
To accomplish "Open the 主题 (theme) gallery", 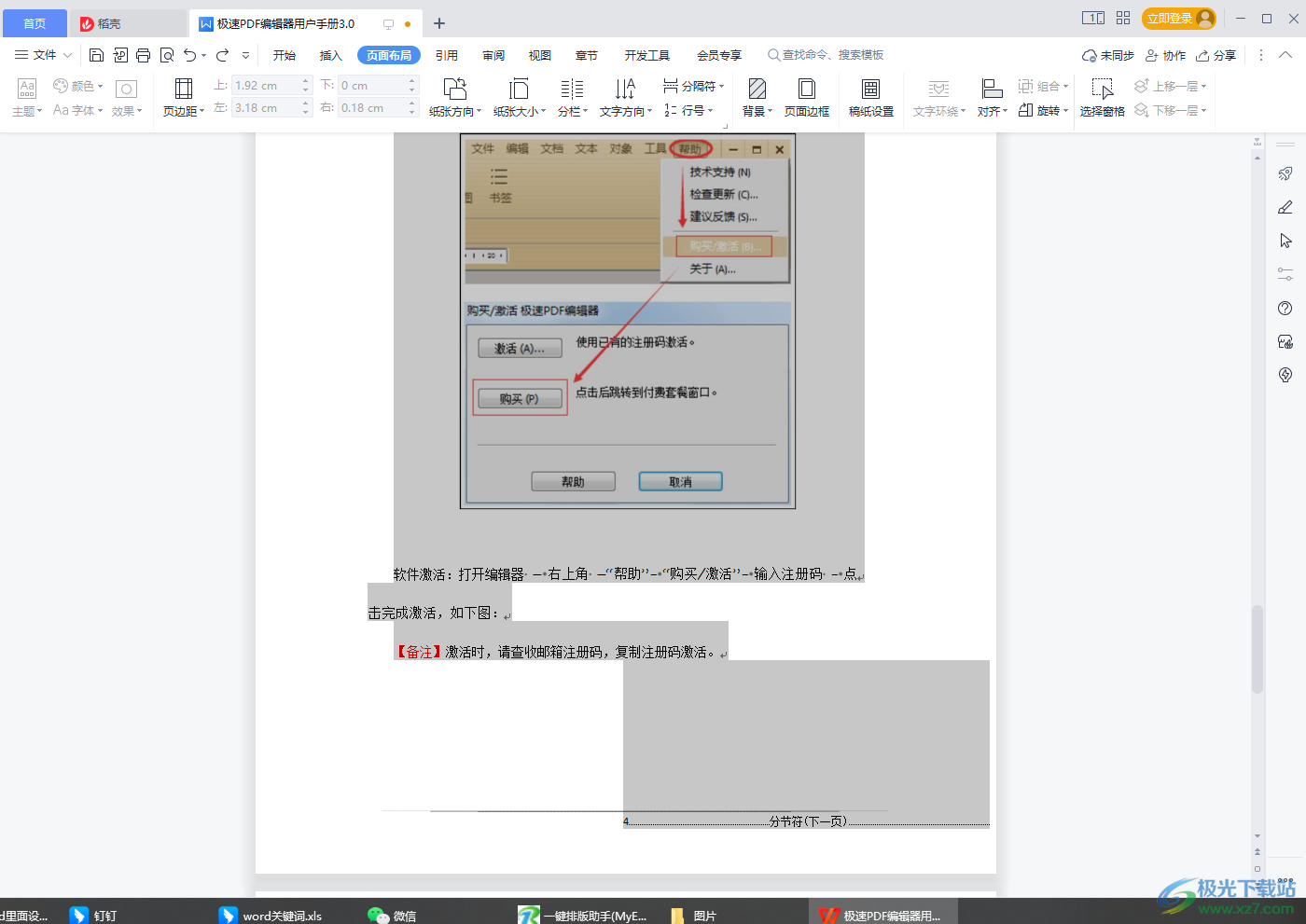I will [x=27, y=97].
